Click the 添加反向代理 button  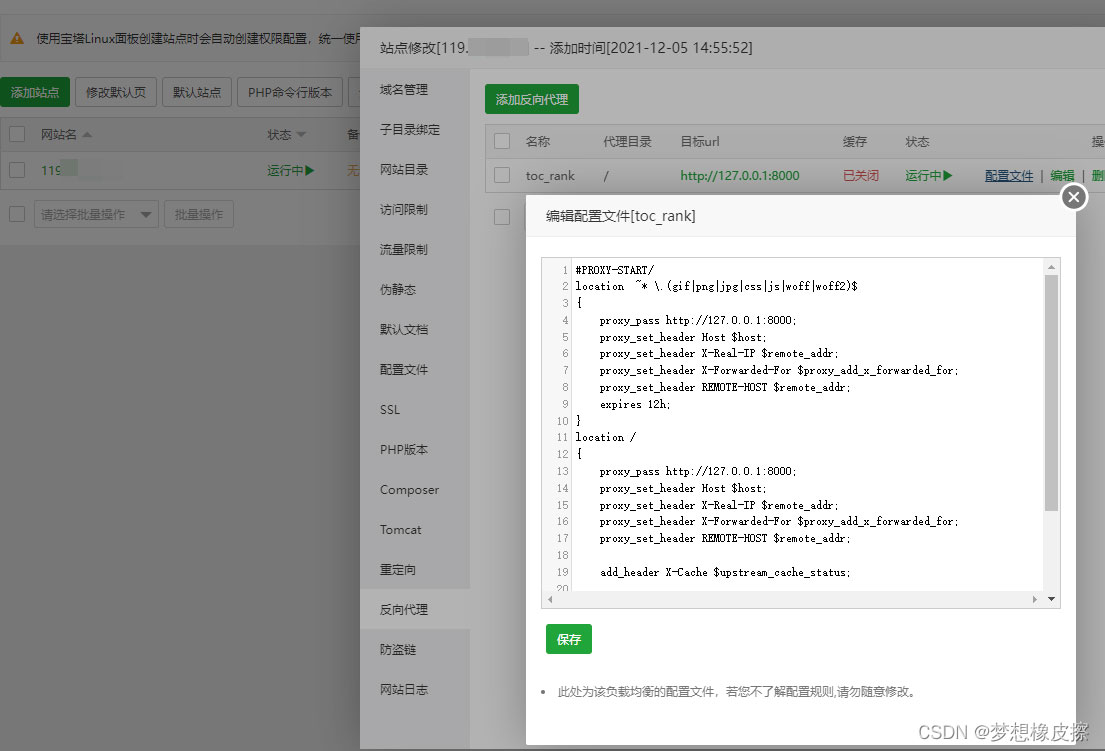coord(531,99)
